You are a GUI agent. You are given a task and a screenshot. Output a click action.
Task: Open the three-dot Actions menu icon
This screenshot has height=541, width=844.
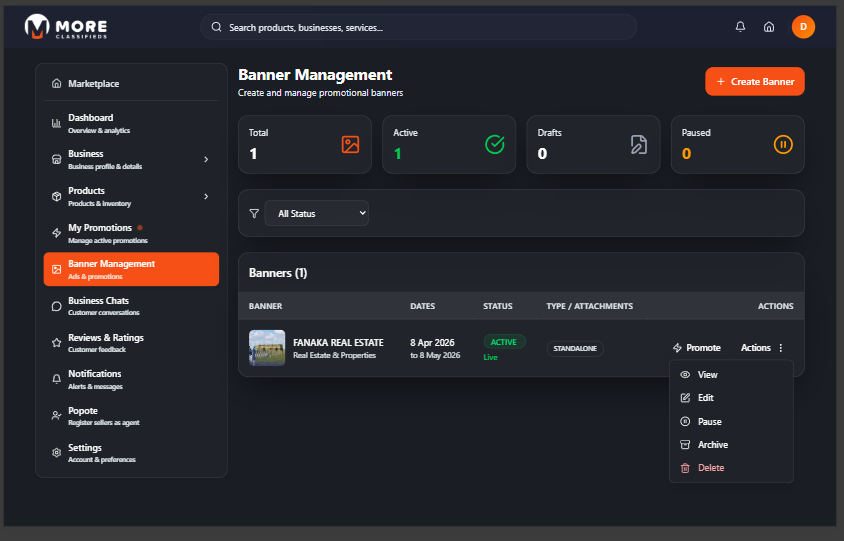click(x=781, y=348)
